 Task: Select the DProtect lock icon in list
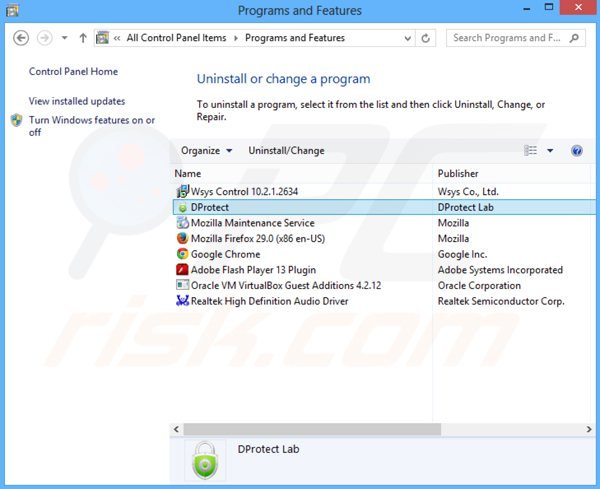click(183, 207)
